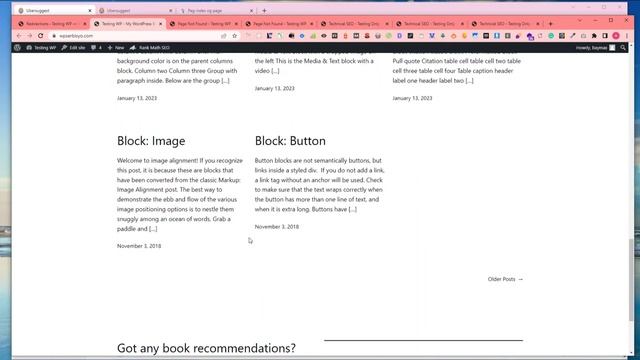Click the admin bar search magnifier

coord(623,48)
